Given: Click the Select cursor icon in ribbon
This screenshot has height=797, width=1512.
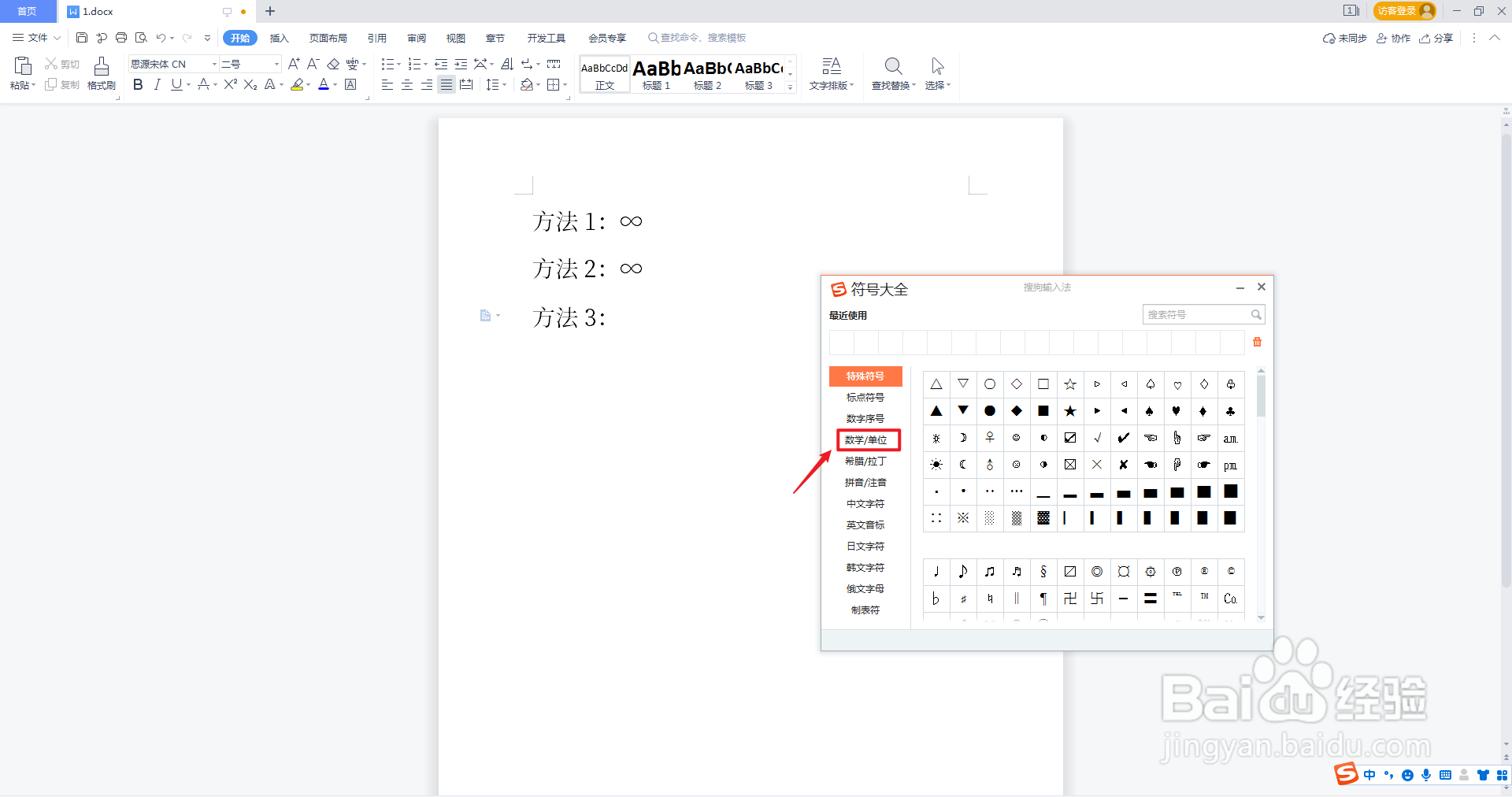Looking at the screenshot, I should [x=937, y=66].
